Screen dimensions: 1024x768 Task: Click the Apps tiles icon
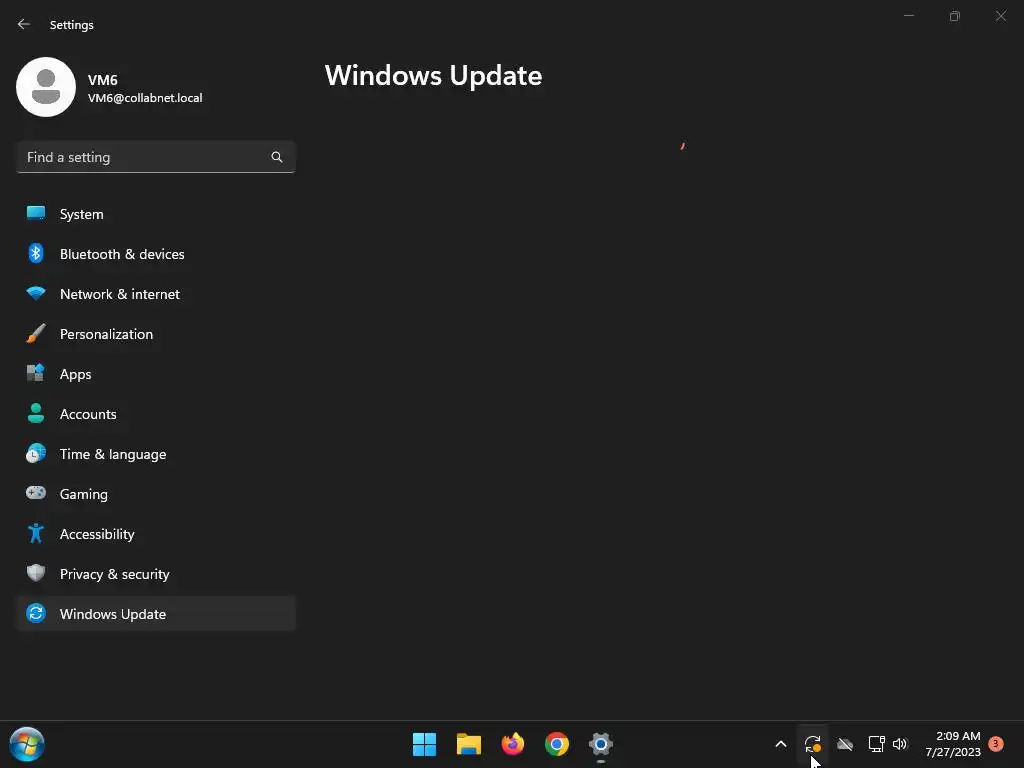(36, 373)
